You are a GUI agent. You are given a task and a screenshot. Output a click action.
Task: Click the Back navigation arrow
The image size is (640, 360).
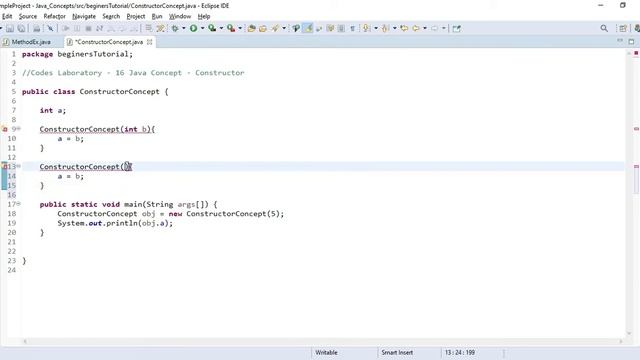(x=416, y=28)
